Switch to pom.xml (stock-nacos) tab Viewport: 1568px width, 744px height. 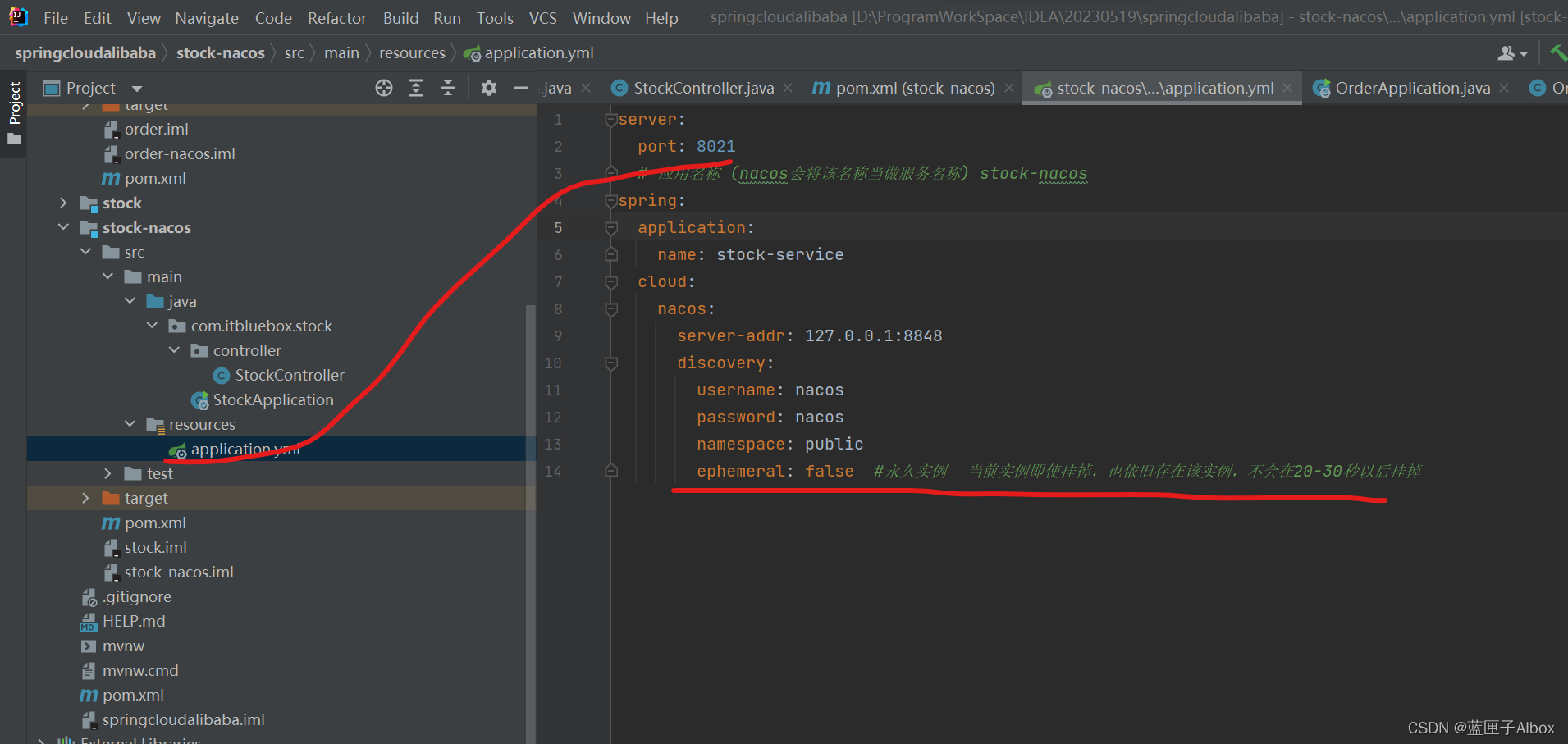coord(915,88)
